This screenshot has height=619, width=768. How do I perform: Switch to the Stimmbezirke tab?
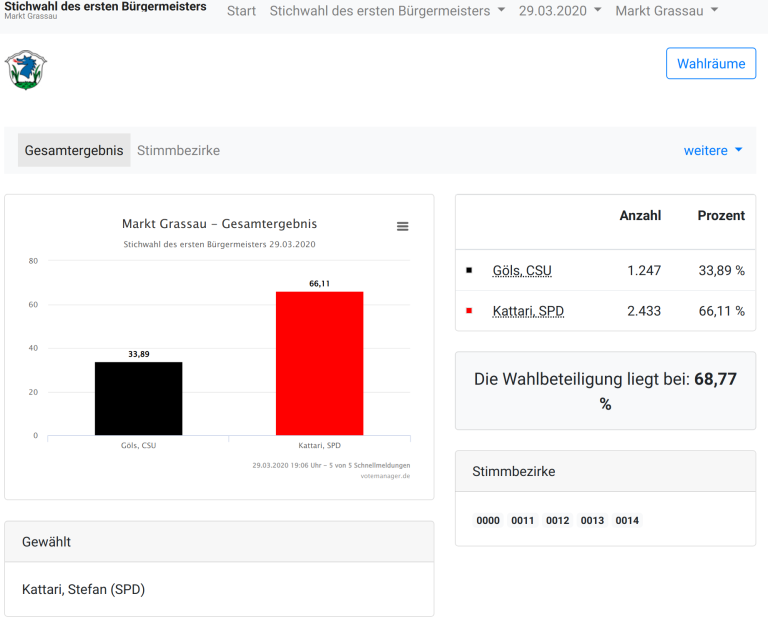[178, 150]
